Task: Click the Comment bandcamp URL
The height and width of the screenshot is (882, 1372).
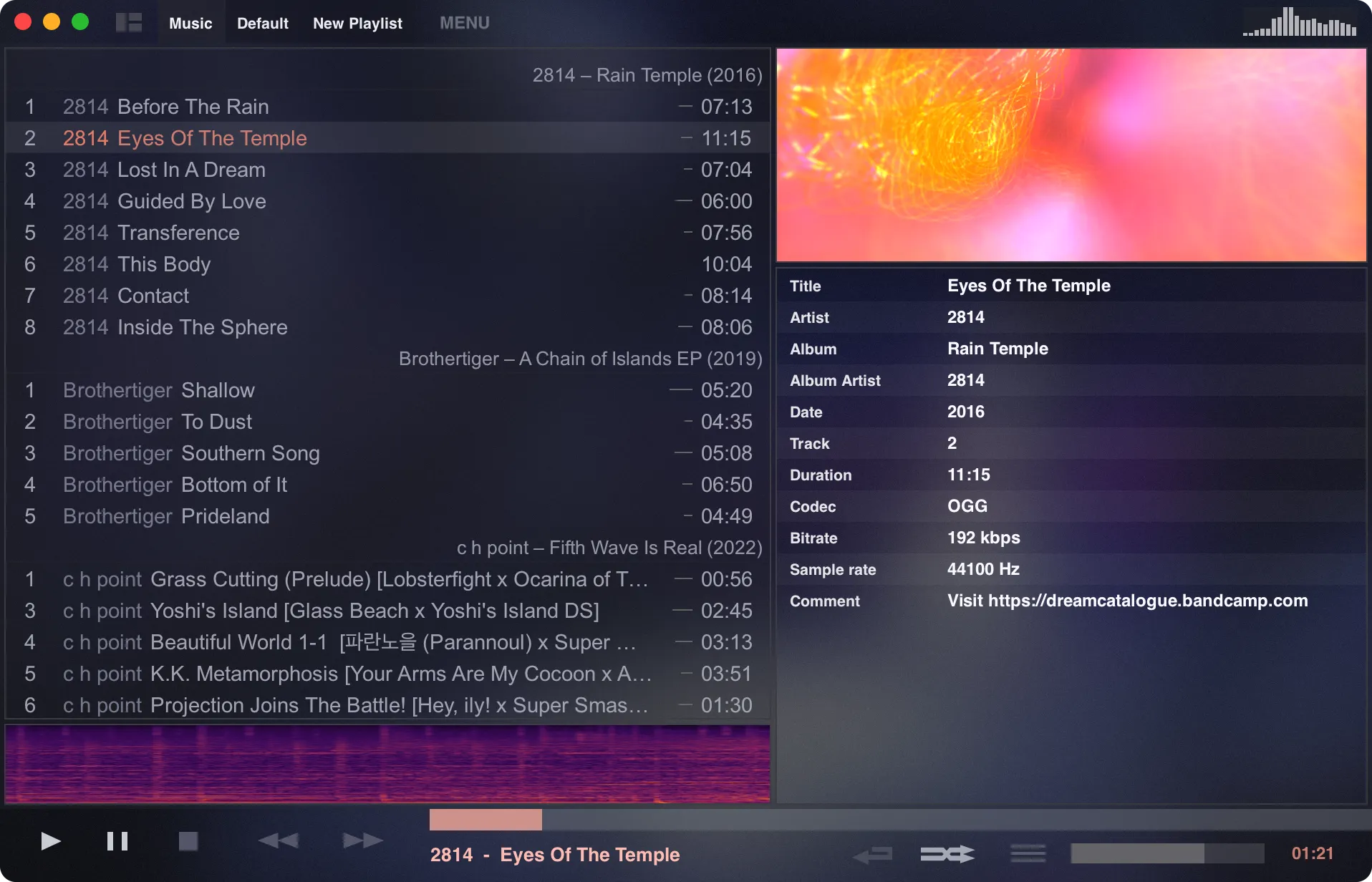Action: coord(1128,601)
